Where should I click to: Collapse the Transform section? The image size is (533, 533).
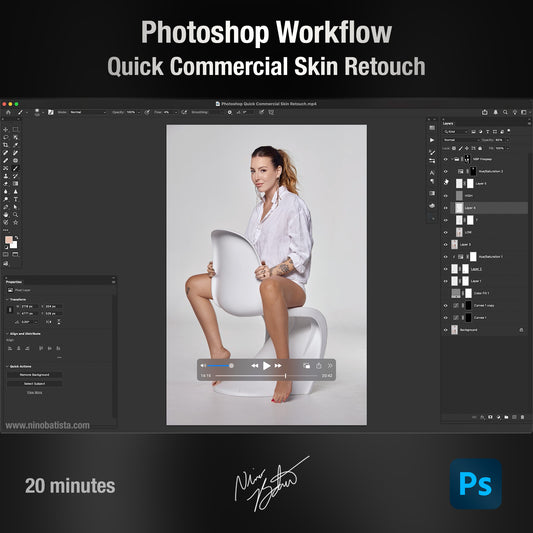click(x=7, y=299)
